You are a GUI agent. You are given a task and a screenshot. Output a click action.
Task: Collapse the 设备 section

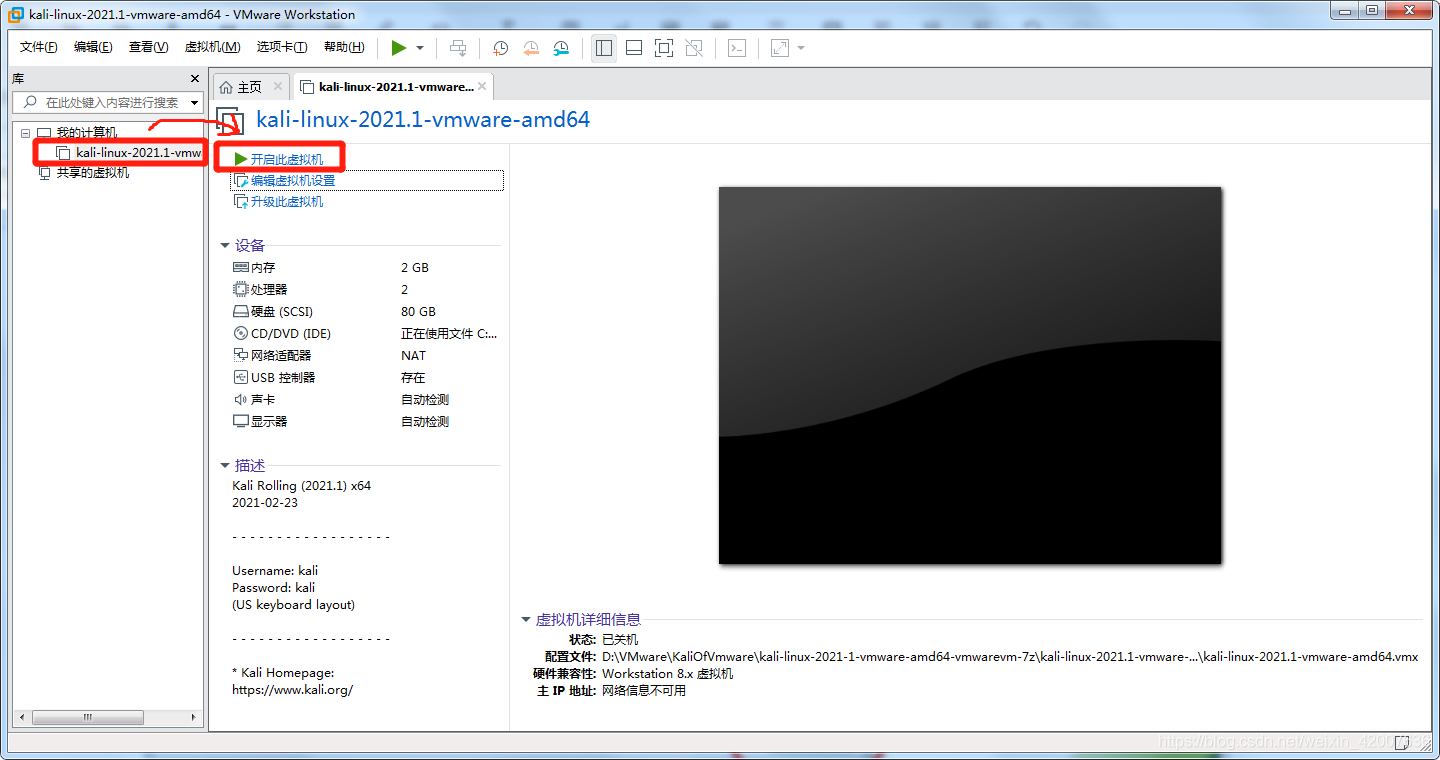225,245
